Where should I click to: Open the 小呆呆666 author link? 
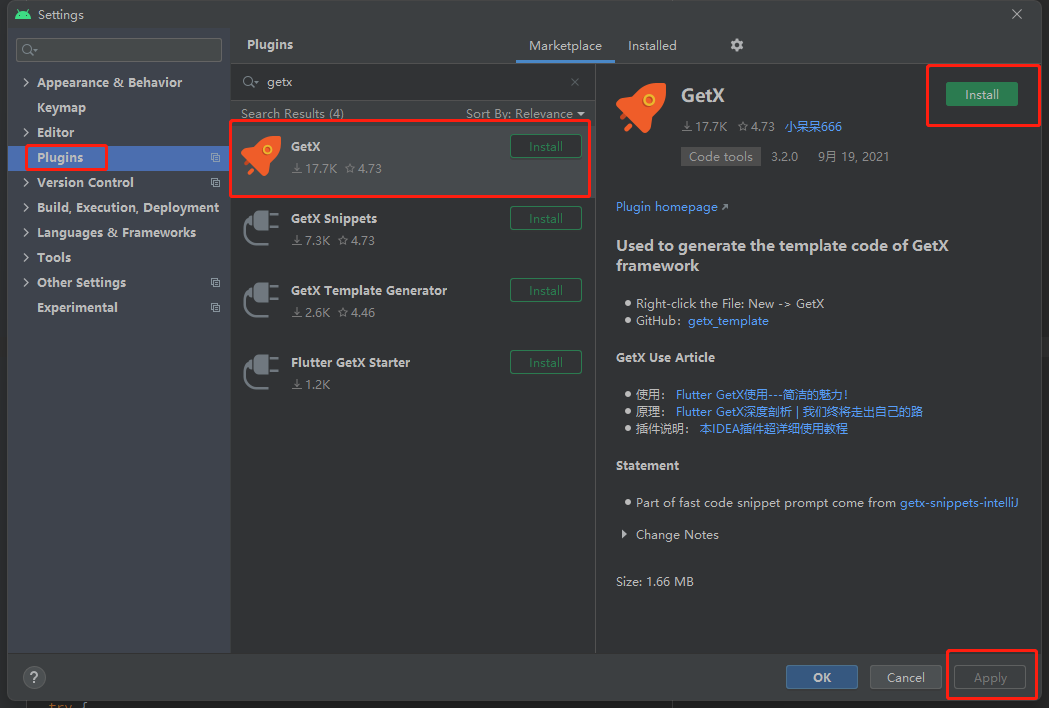pyautogui.click(x=813, y=126)
